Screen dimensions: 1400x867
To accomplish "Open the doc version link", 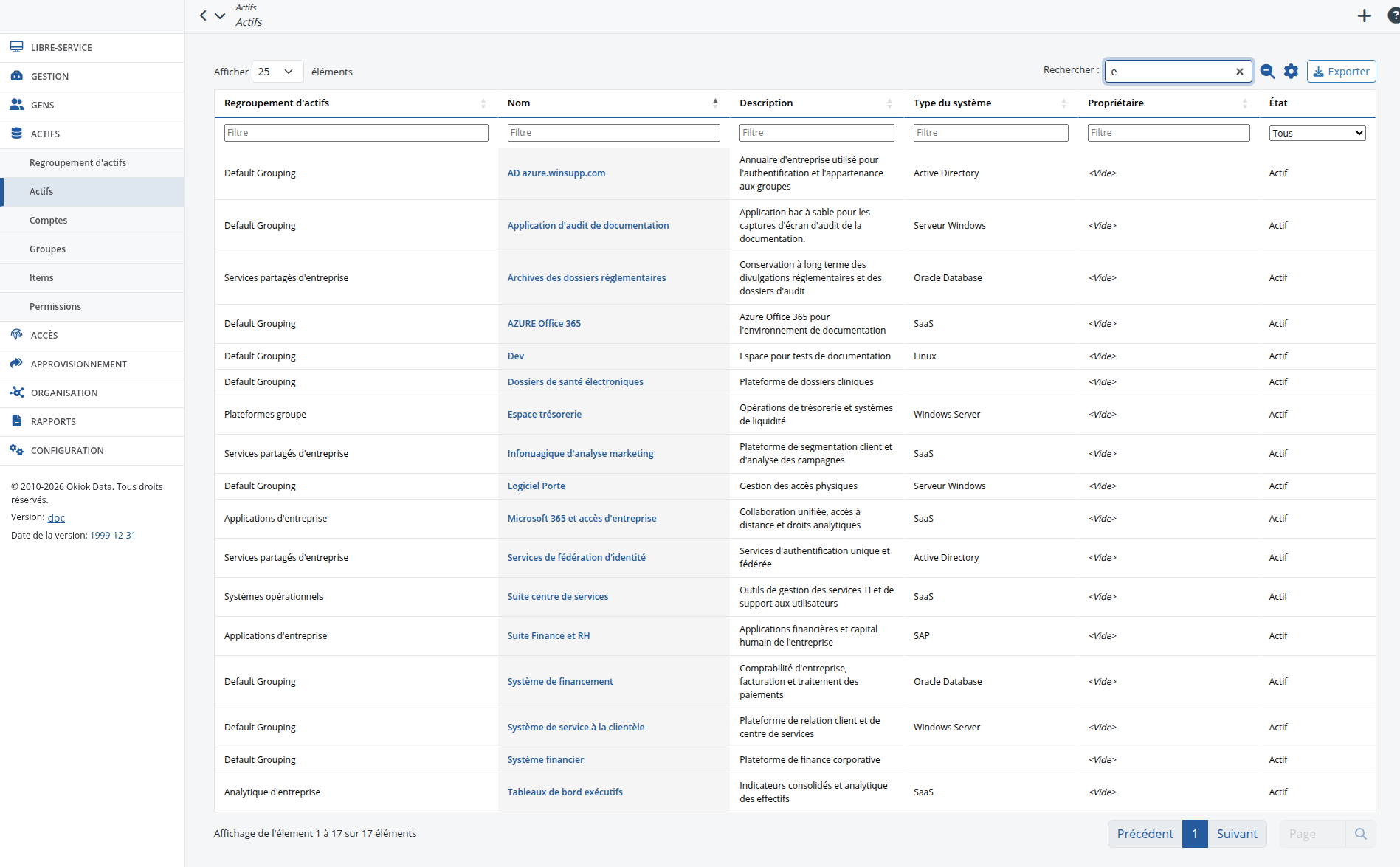I will coord(56,517).
